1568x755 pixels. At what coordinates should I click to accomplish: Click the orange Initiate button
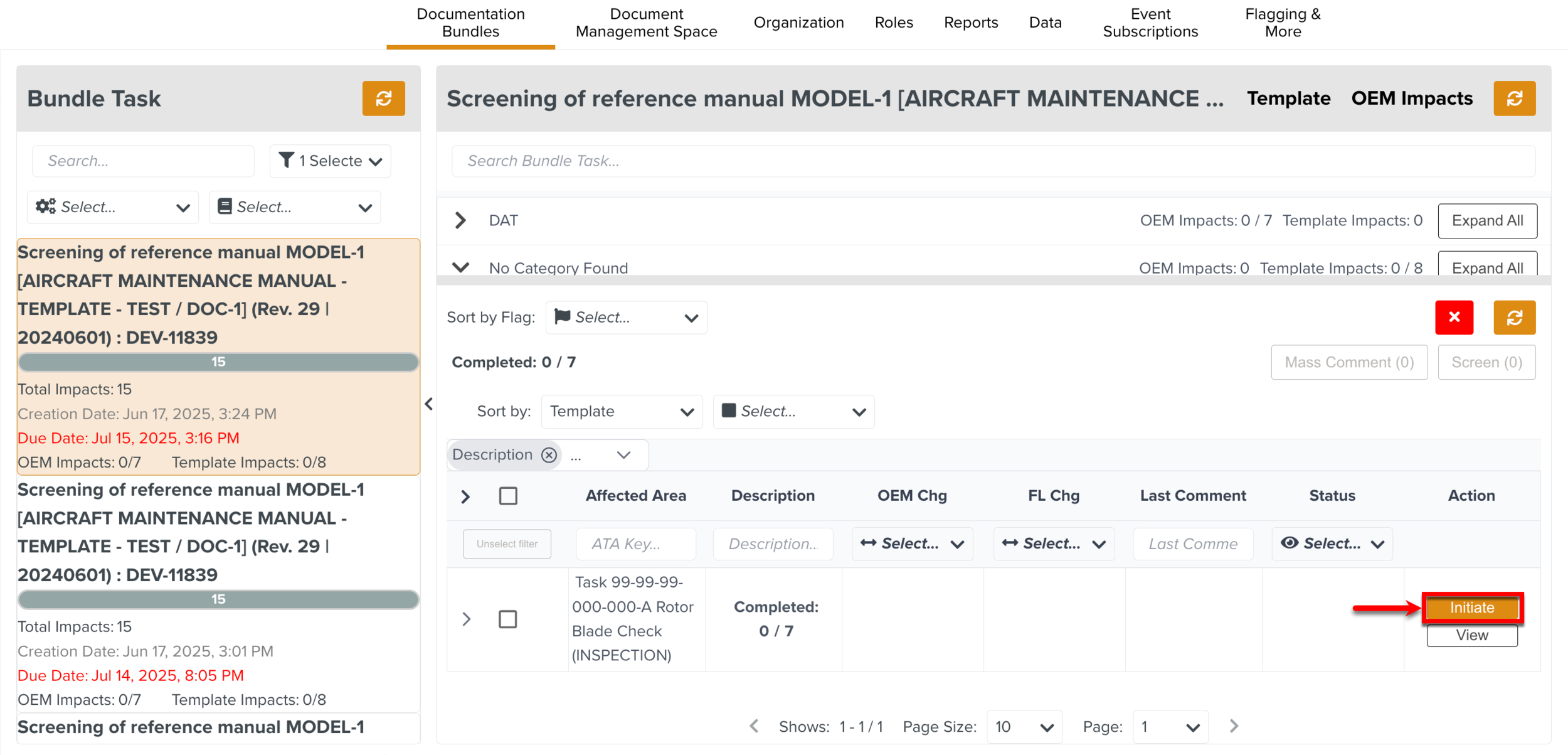tap(1471, 608)
